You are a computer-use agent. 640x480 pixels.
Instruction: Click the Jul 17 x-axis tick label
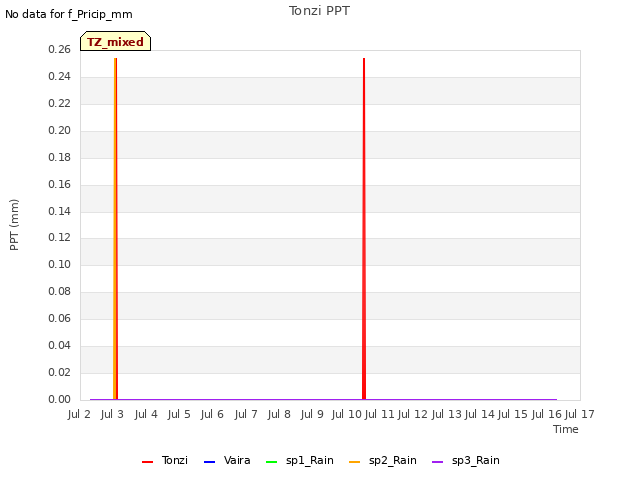(x=580, y=414)
